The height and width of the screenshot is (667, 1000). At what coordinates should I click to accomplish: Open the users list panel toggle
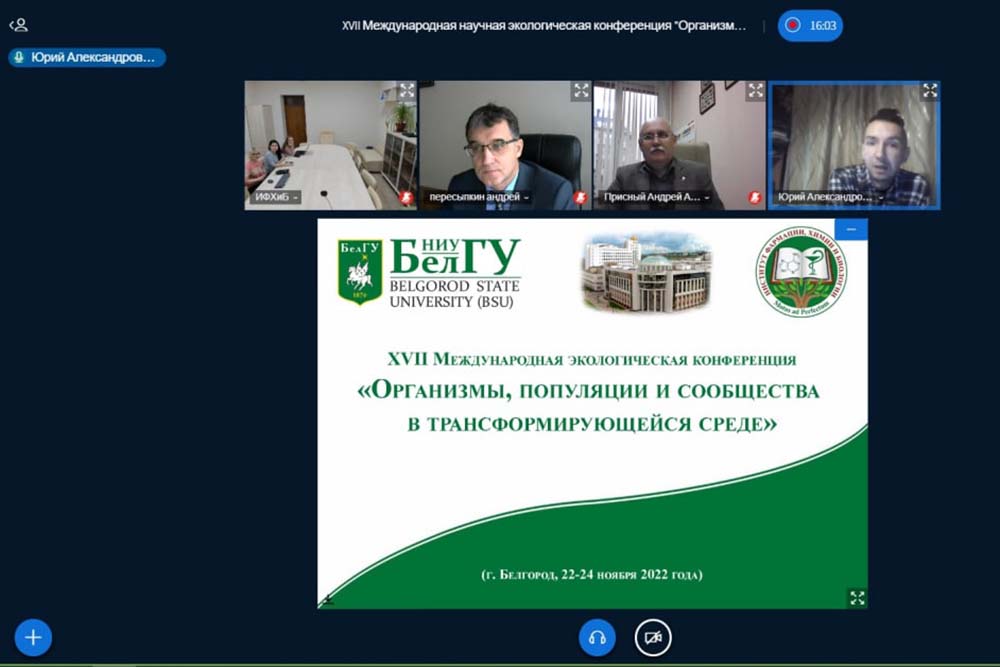tap(18, 26)
